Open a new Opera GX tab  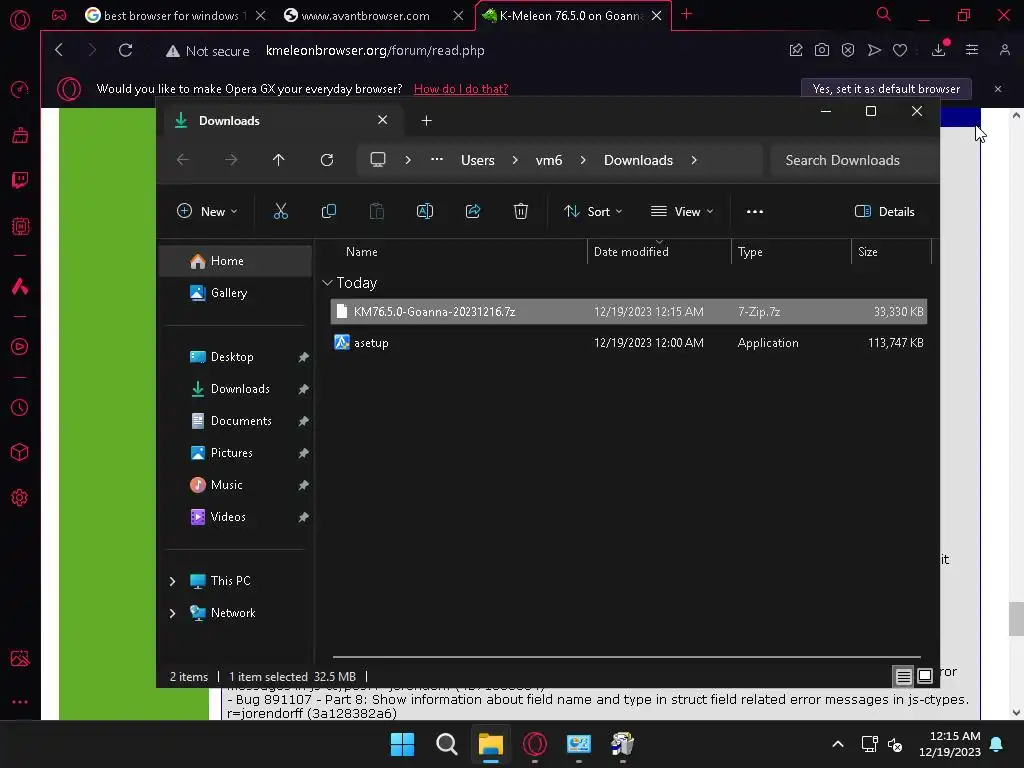coord(686,14)
